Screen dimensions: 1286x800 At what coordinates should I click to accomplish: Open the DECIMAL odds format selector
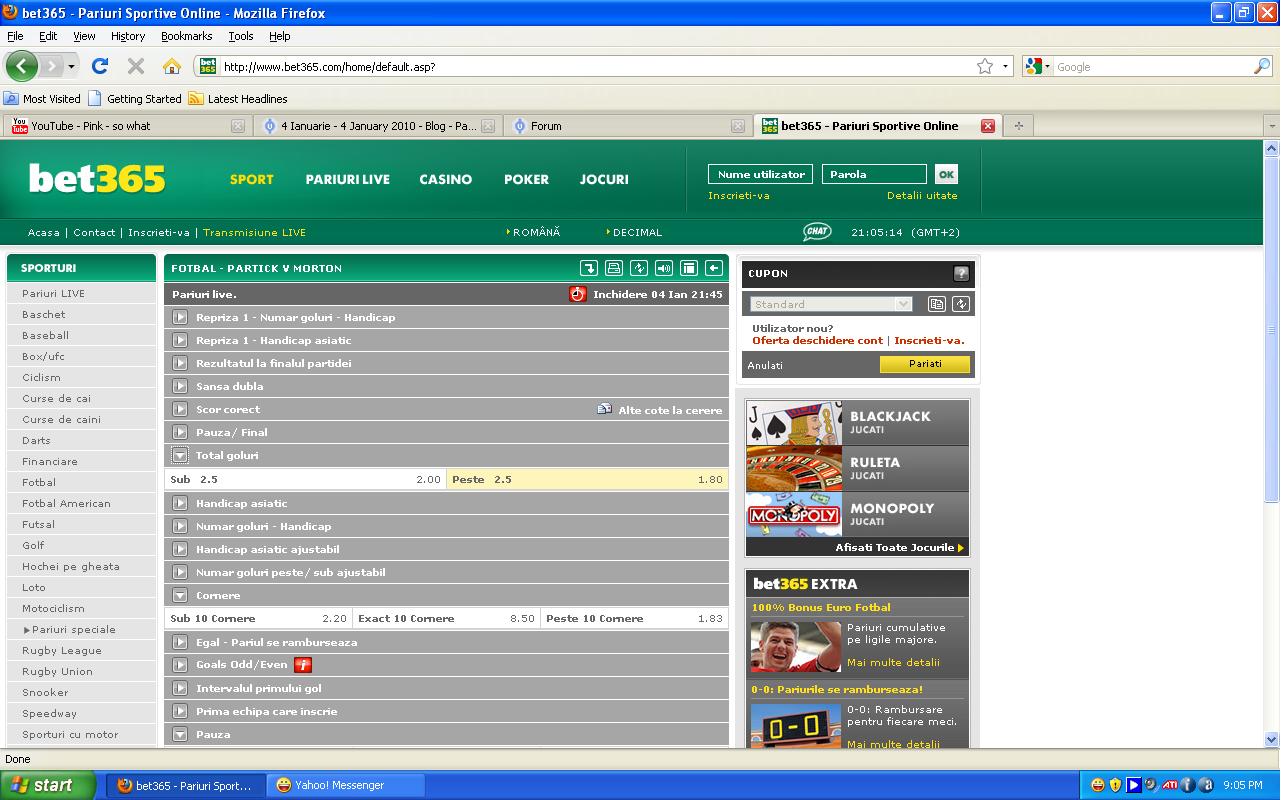tap(634, 232)
